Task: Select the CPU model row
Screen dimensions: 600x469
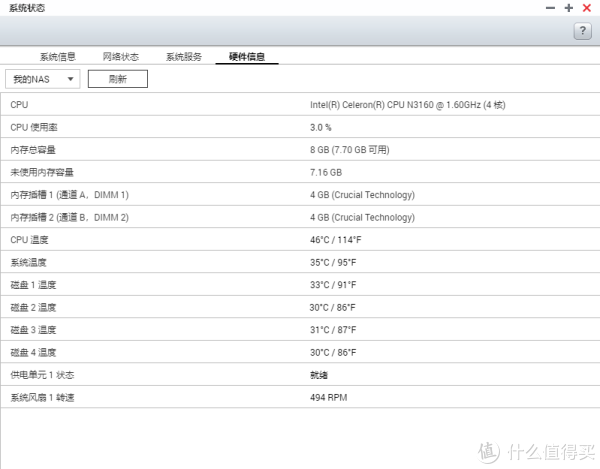Action: coord(300,104)
